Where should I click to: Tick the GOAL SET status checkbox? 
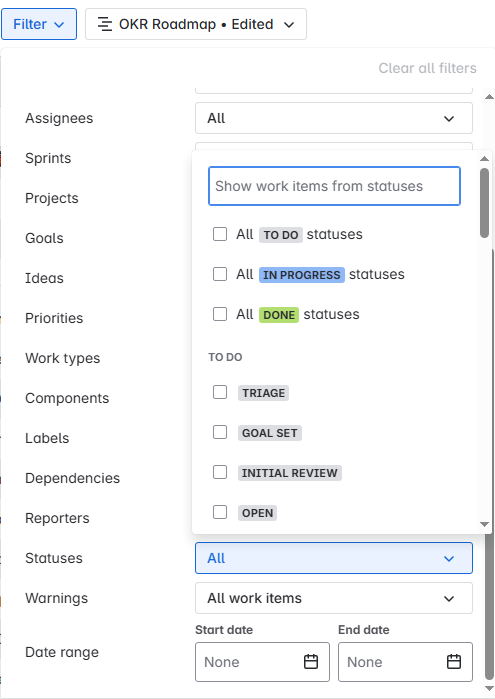[x=220, y=432]
